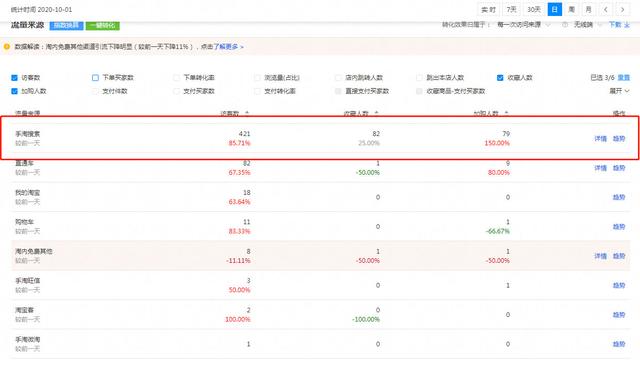The width and height of the screenshot is (640, 369).
Task: Select the 7天 time range tab
Action: click(x=511, y=9)
